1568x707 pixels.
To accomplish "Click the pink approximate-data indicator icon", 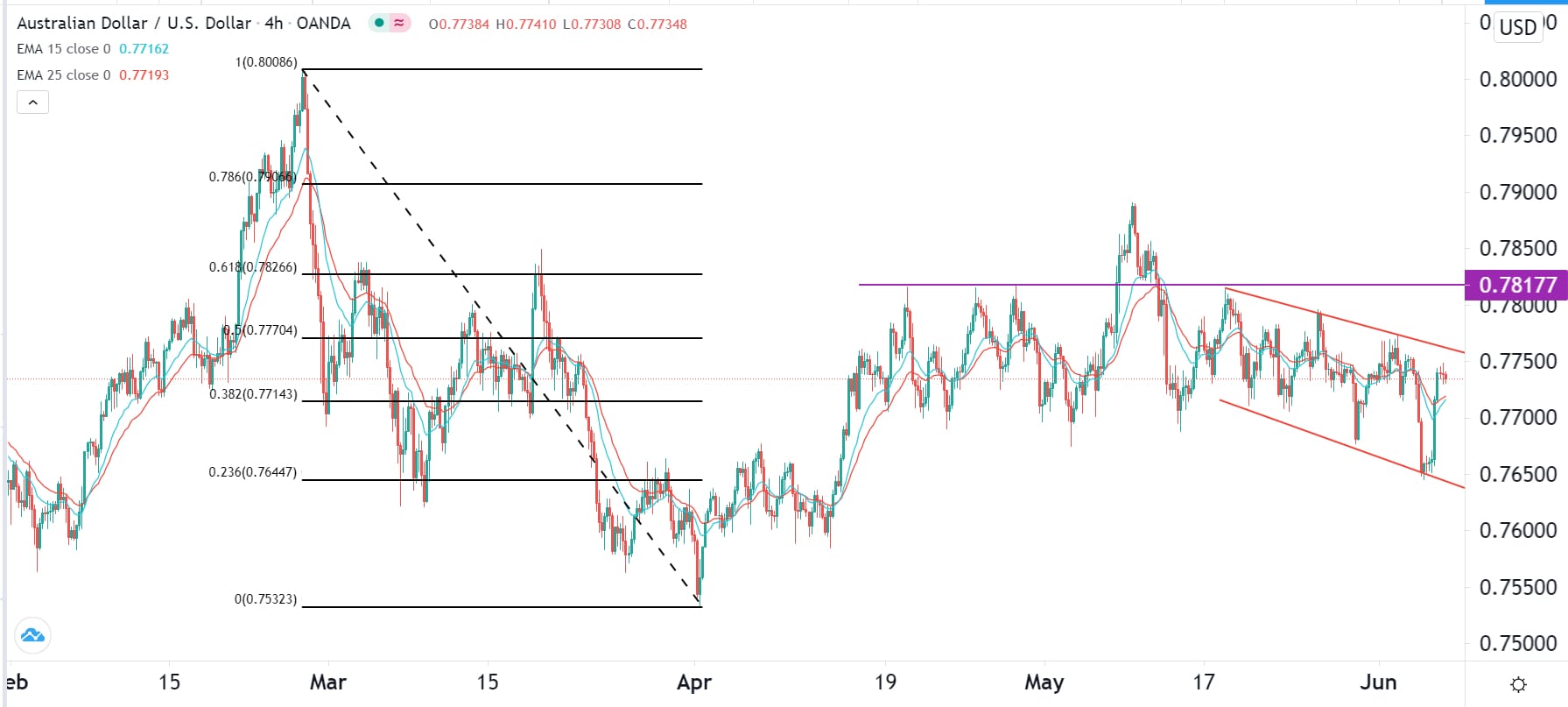I will pyautogui.click(x=399, y=24).
